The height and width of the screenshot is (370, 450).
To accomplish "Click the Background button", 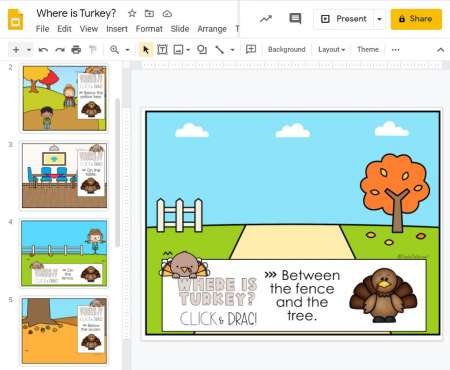I will (287, 50).
